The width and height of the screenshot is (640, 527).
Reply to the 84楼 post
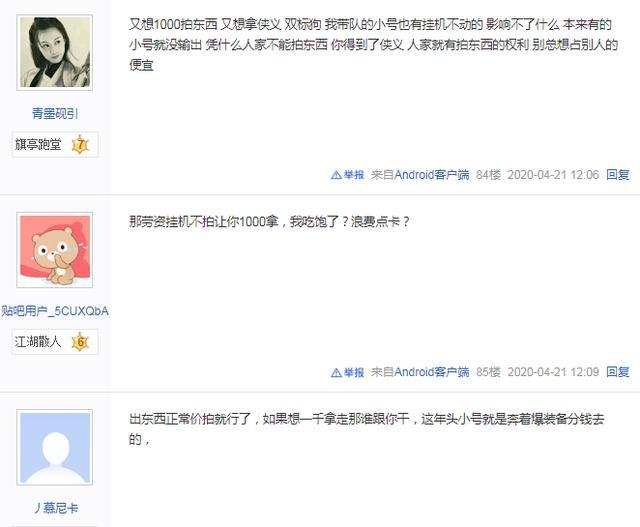coord(618,175)
